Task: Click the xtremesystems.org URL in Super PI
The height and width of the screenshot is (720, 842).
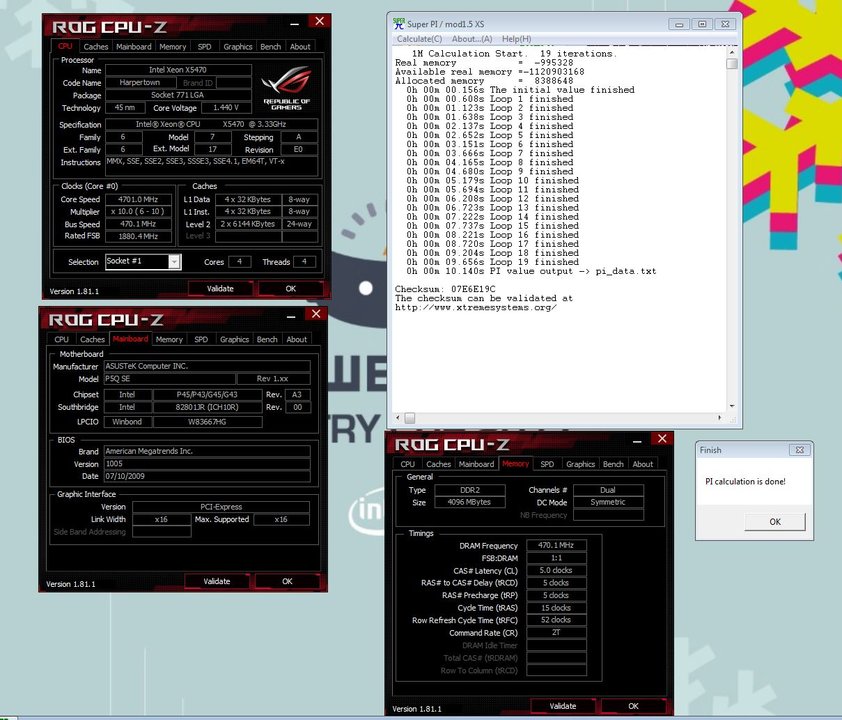Action: coord(476,308)
